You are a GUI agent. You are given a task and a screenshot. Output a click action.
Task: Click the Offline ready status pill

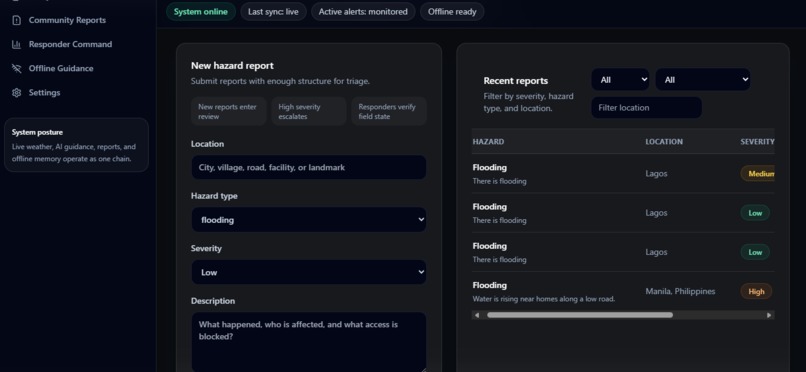(x=452, y=12)
